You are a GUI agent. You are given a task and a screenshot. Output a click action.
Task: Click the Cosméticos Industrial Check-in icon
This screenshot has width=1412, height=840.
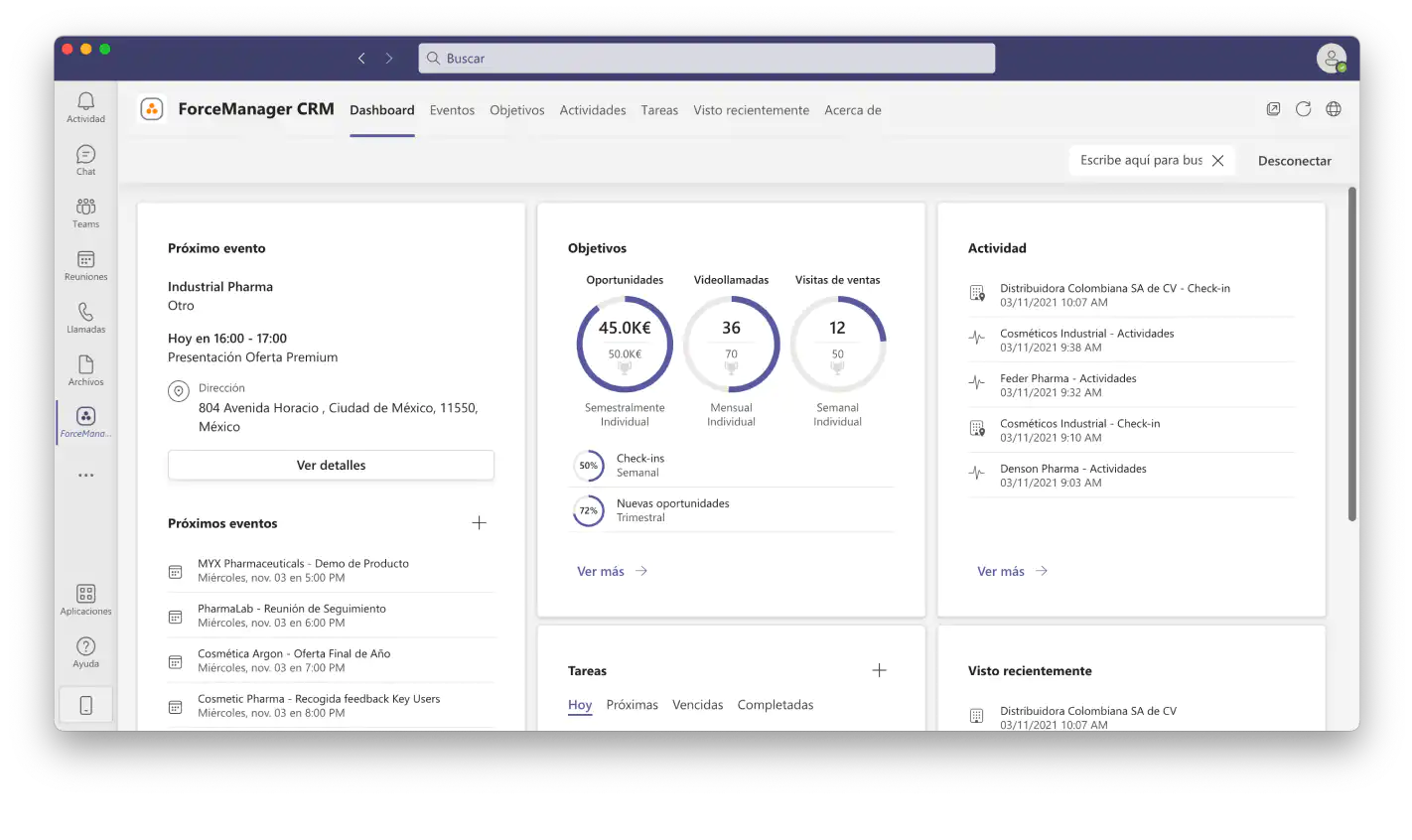tap(977, 428)
